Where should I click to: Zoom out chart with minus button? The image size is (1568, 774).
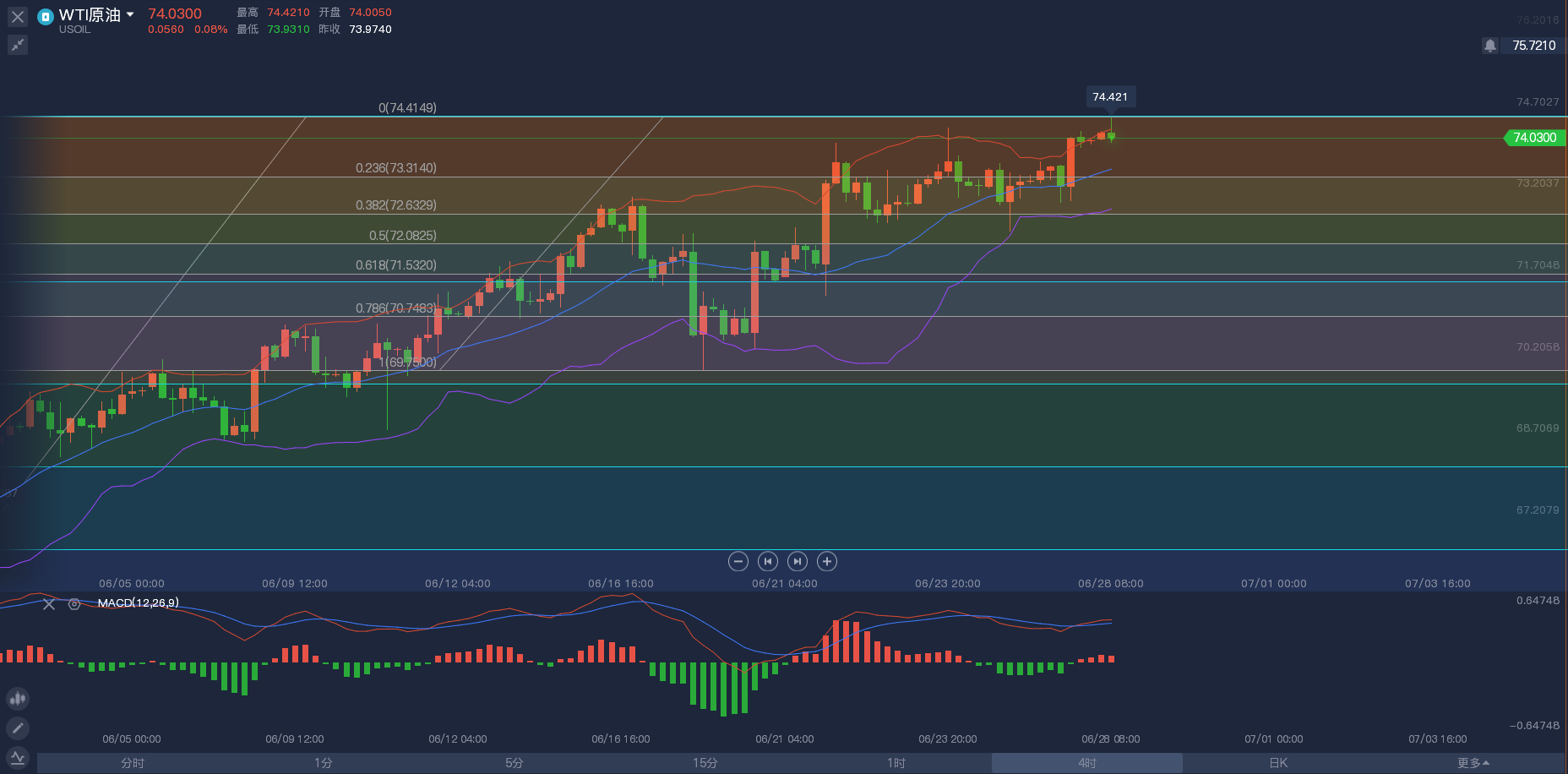point(738,561)
